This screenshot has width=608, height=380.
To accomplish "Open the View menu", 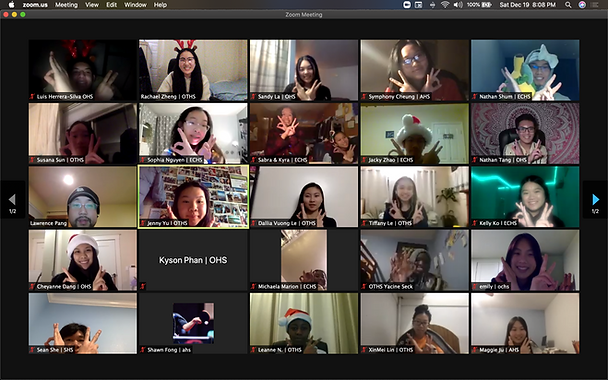I will pos(92,5).
